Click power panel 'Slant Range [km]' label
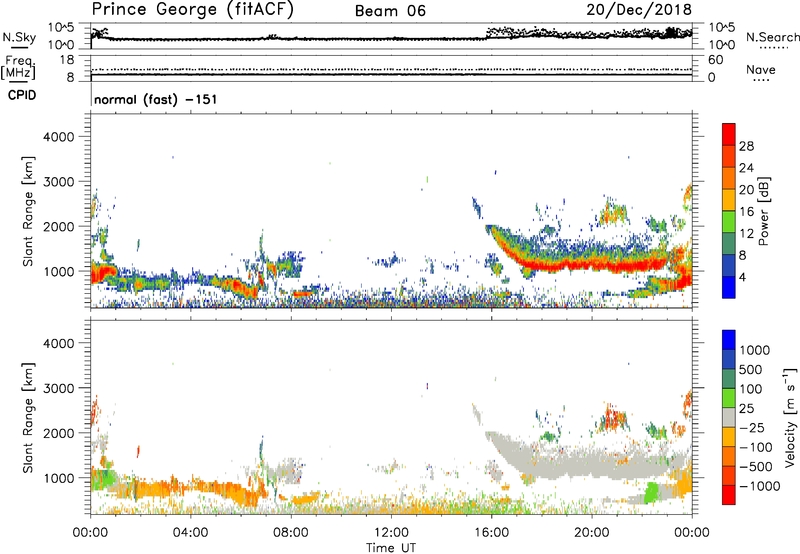 click(28, 211)
